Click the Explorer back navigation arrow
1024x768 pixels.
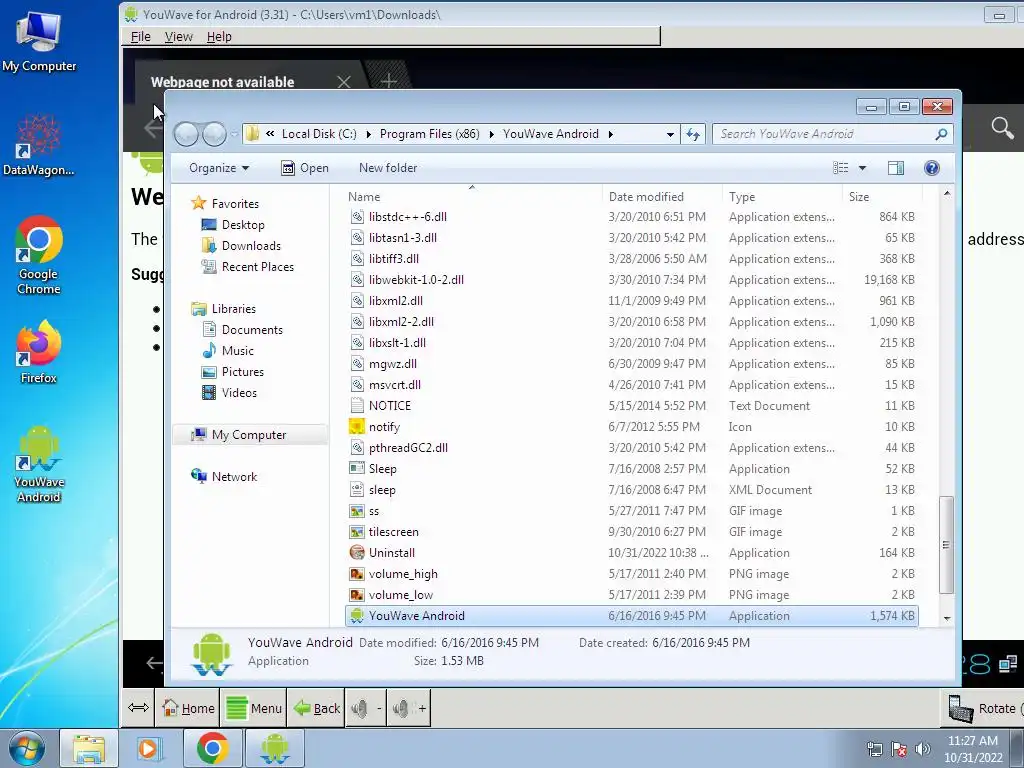coord(186,135)
